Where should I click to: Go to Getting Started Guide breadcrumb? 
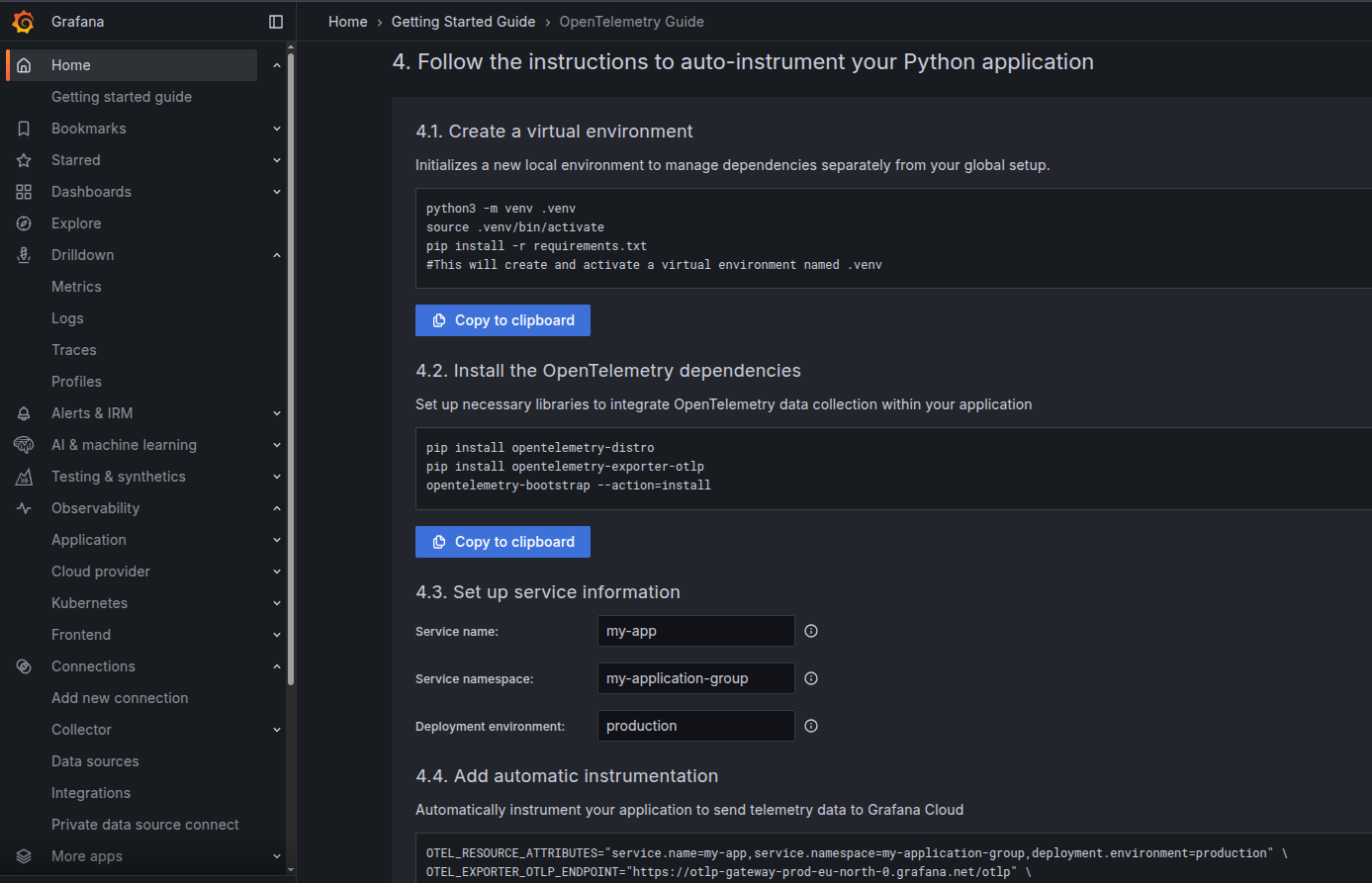[x=463, y=22]
